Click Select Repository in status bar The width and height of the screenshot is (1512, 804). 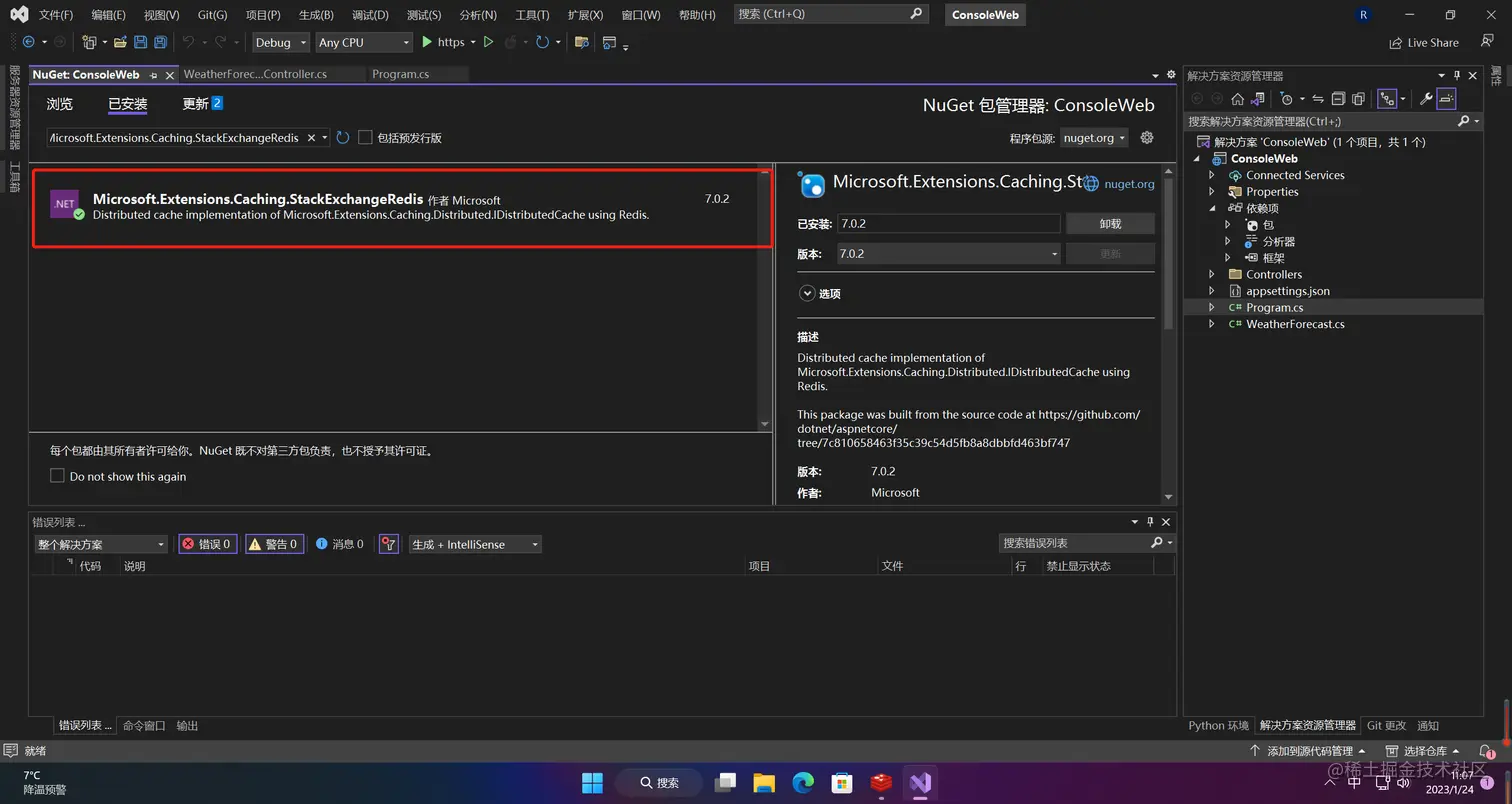pyautogui.click(x=1423, y=751)
